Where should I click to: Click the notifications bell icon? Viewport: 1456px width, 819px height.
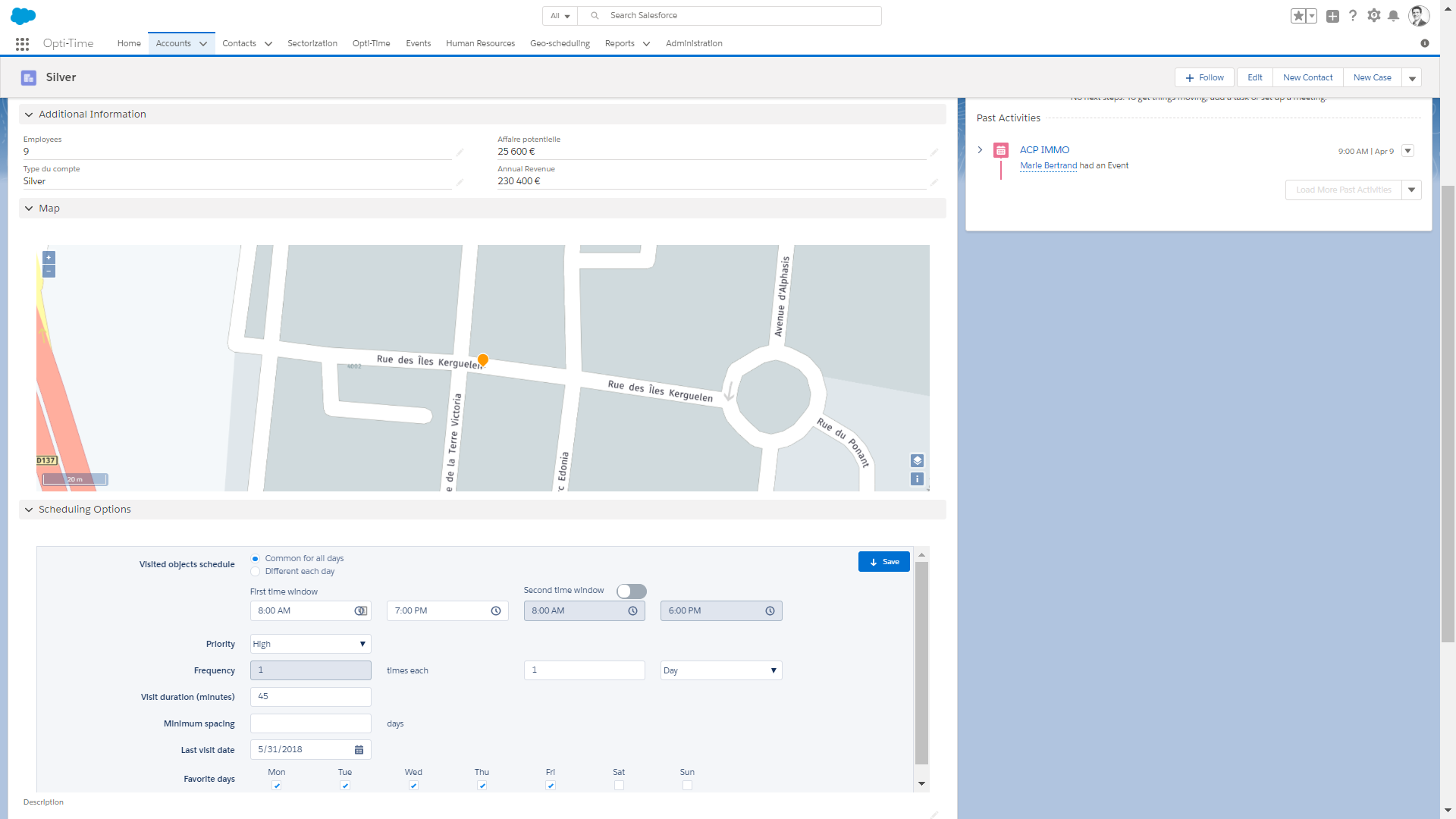1393,16
